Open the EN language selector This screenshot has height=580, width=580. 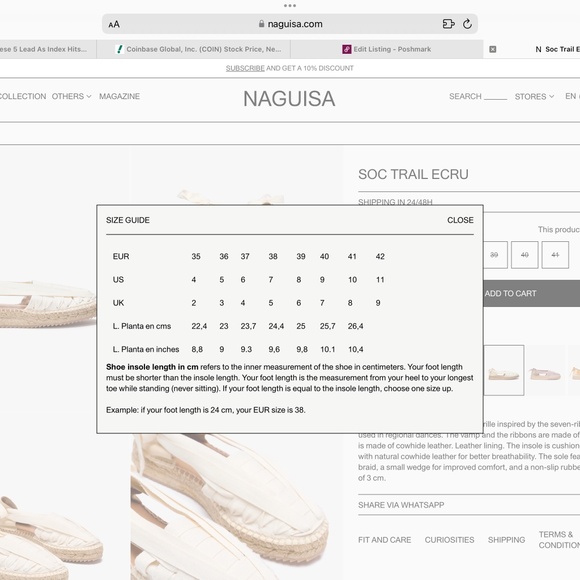point(572,96)
